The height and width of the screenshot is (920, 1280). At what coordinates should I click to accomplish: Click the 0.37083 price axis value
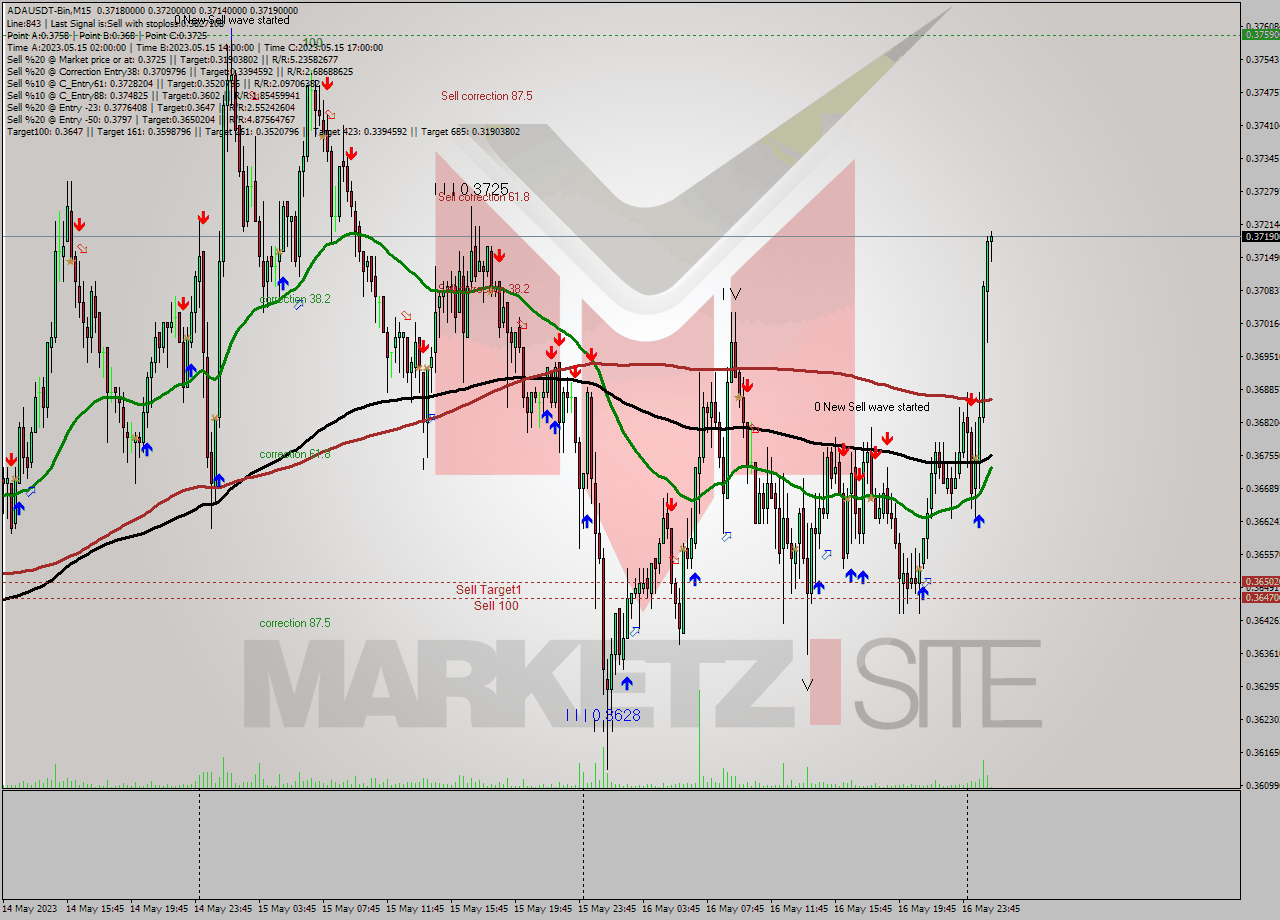tap(1261, 291)
